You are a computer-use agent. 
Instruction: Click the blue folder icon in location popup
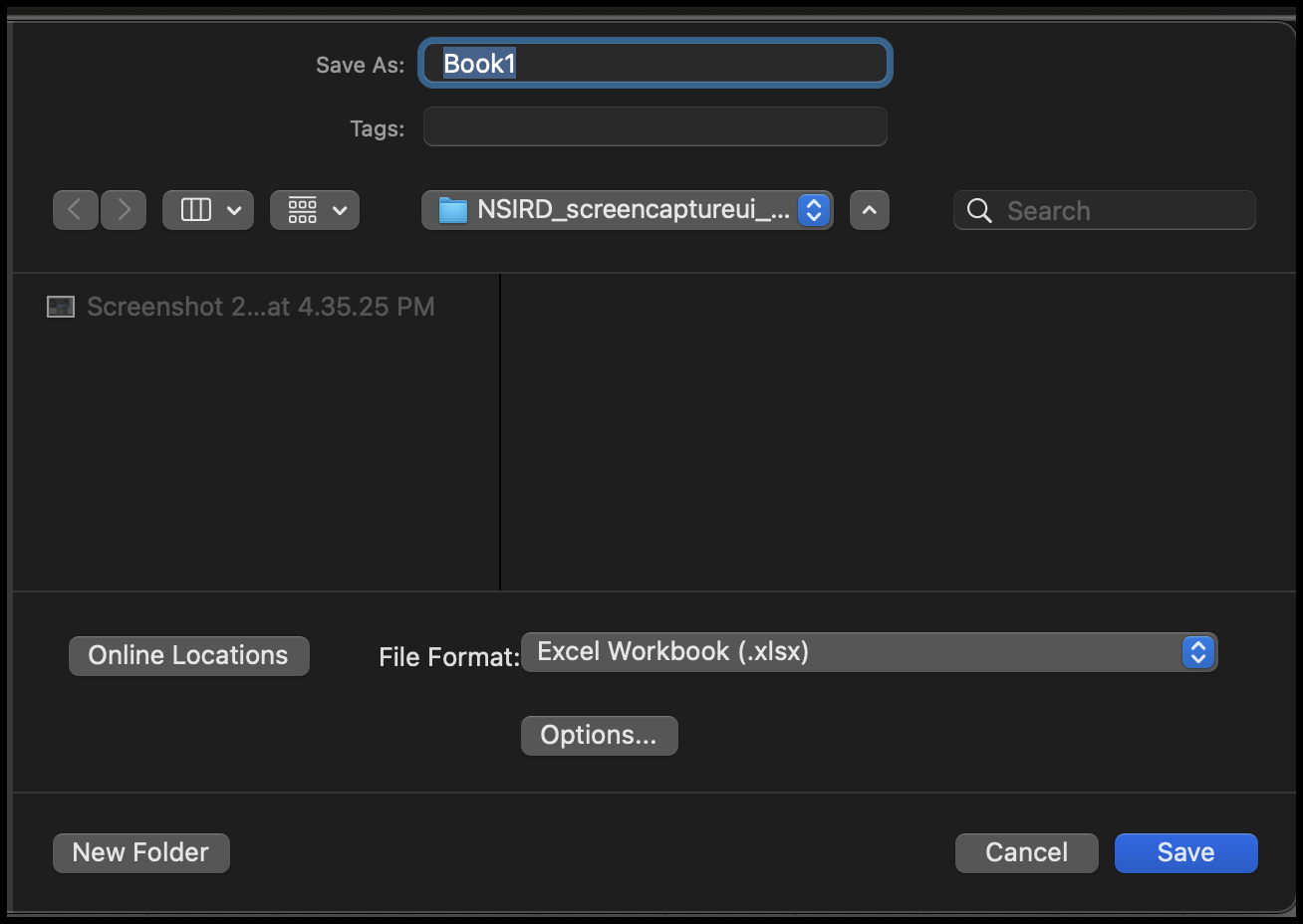453,210
